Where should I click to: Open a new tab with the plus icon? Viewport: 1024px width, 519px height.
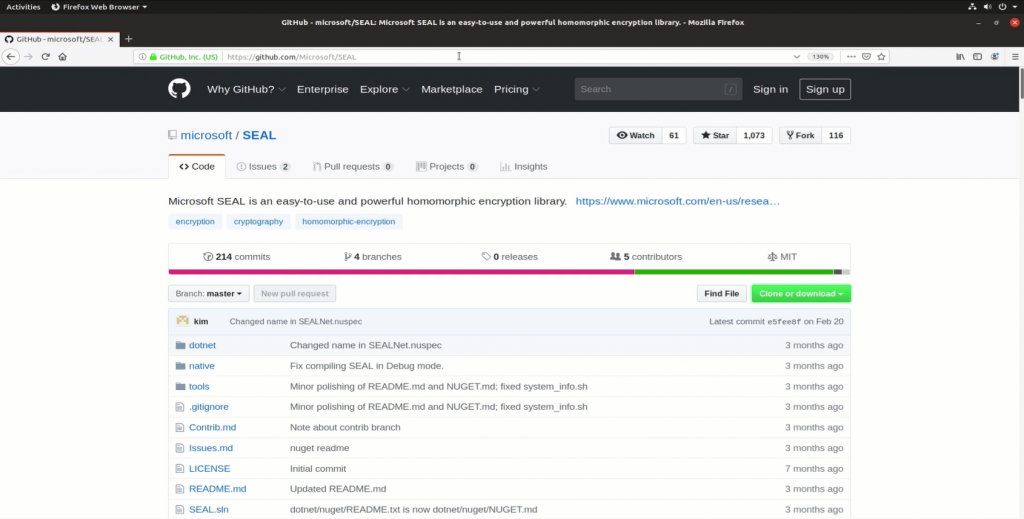(x=129, y=39)
